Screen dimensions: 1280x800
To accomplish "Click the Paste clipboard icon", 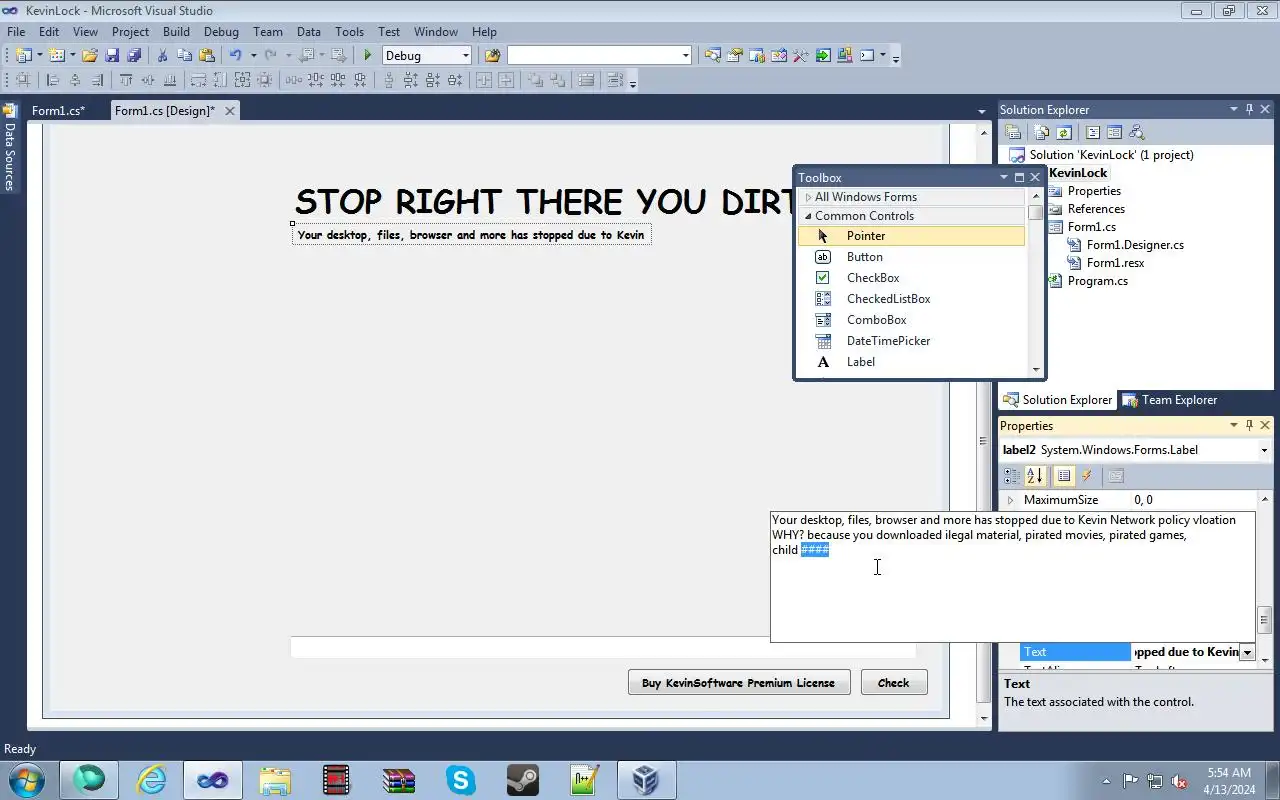I will pyautogui.click(x=207, y=55).
